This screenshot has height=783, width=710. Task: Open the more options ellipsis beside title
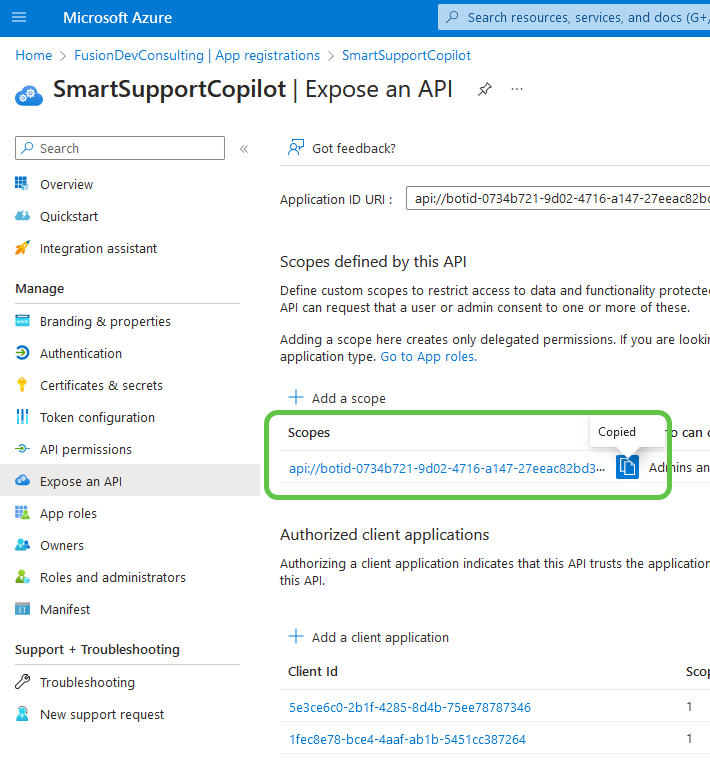point(517,89)
